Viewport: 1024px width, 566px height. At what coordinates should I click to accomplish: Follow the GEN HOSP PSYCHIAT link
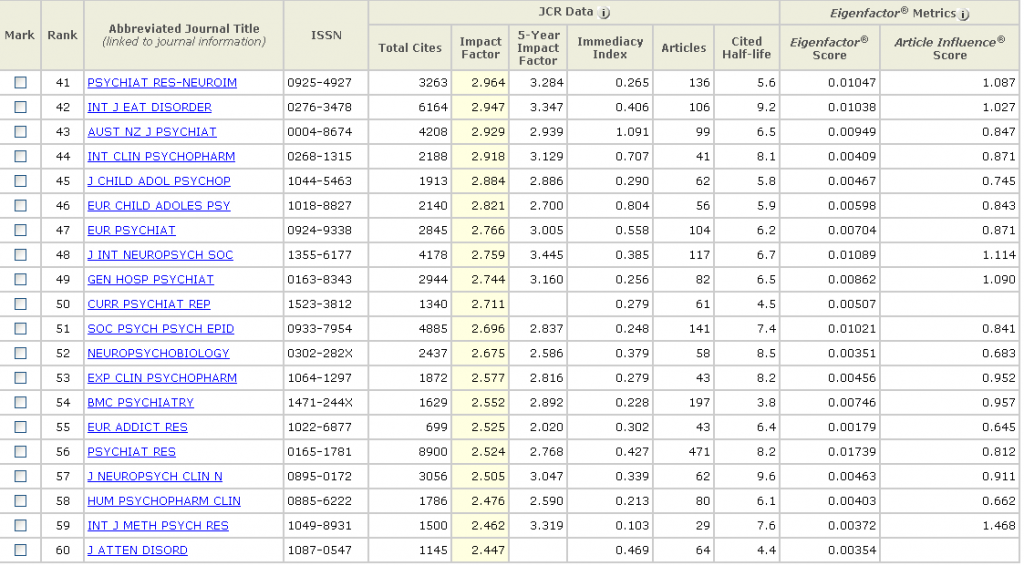[151, 279]
